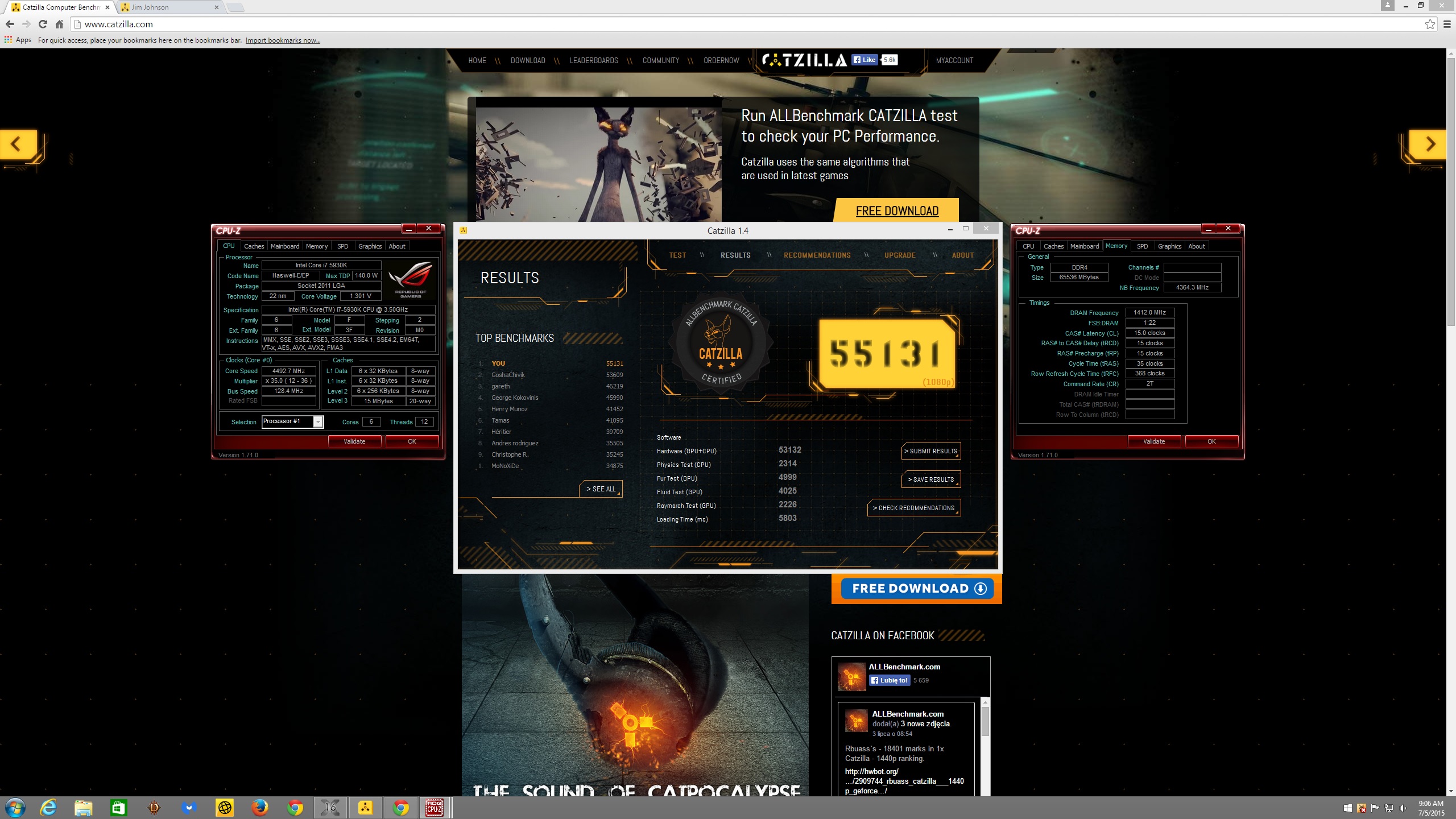
Task: Click the browser Home icon
Action: (x=59, y=24)
